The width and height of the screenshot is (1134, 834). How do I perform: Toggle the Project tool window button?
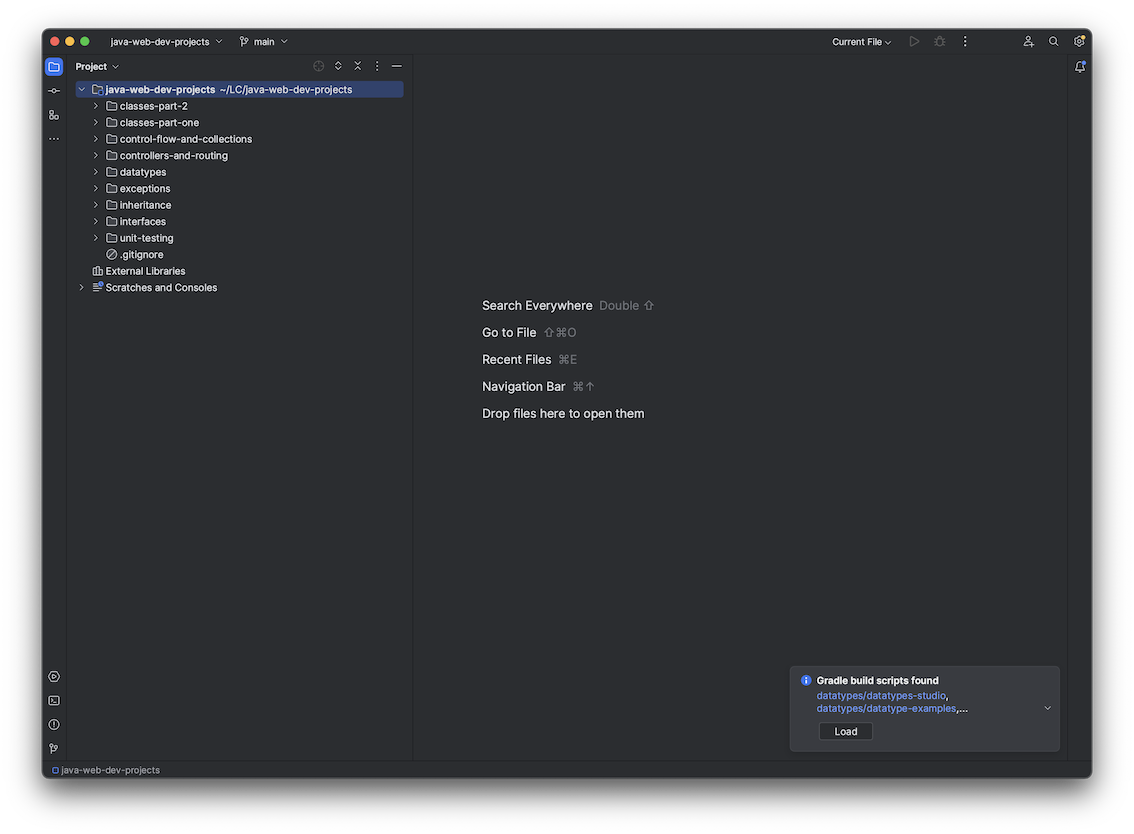click(x=54, y=67)
